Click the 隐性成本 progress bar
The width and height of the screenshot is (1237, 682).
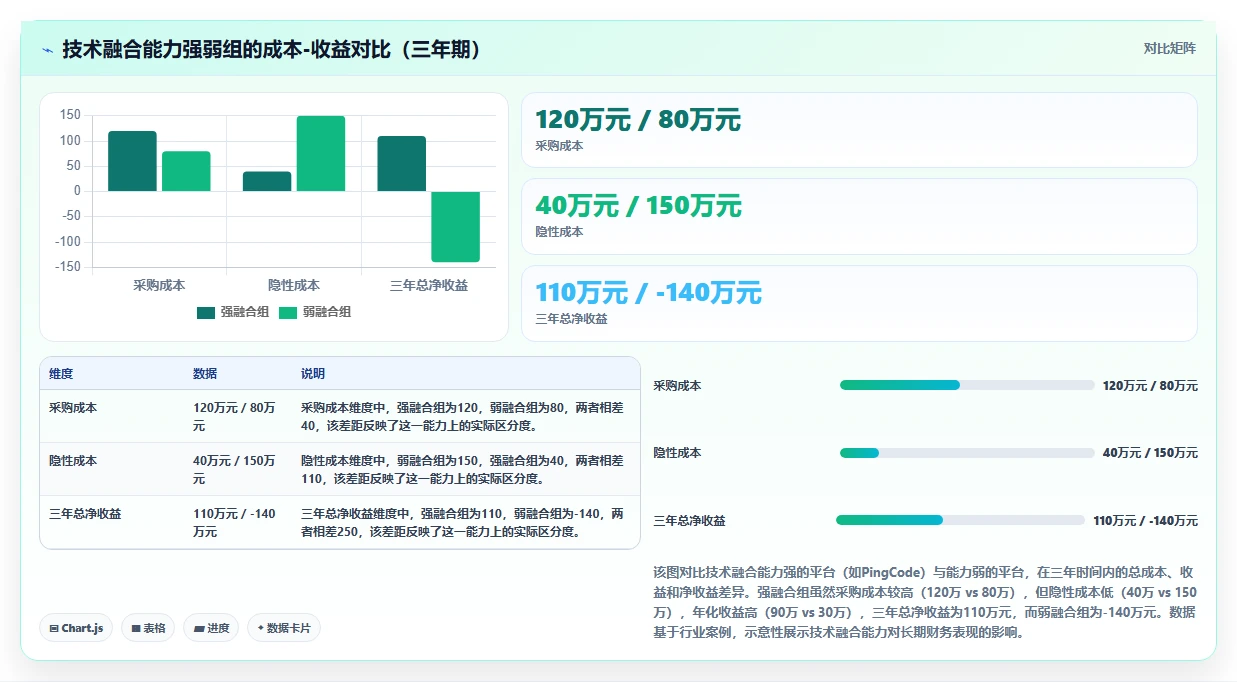pyautogui.click(x=967, y=453)
